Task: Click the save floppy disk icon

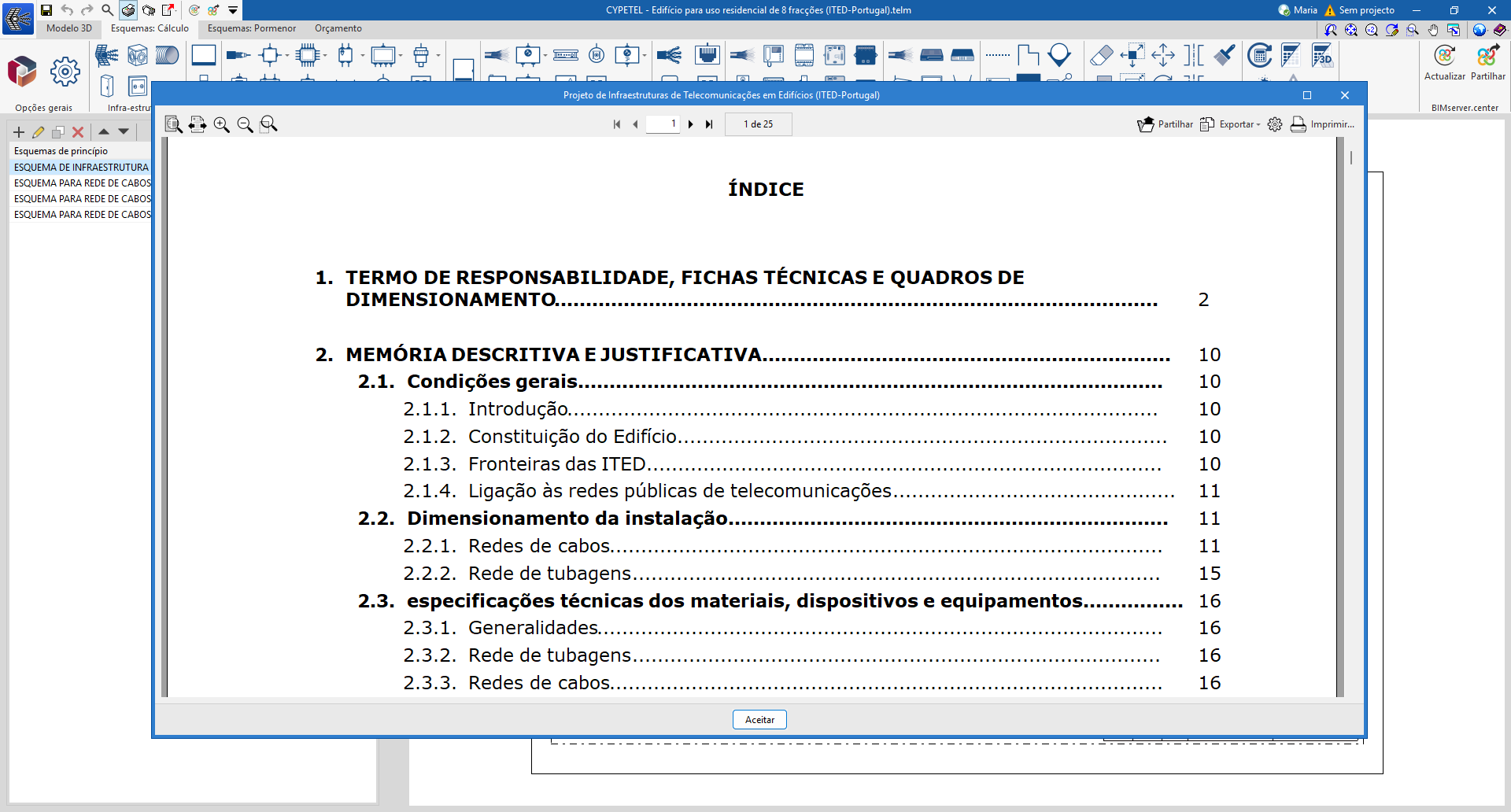Action: pyautogui.click(x=46, y=10)
